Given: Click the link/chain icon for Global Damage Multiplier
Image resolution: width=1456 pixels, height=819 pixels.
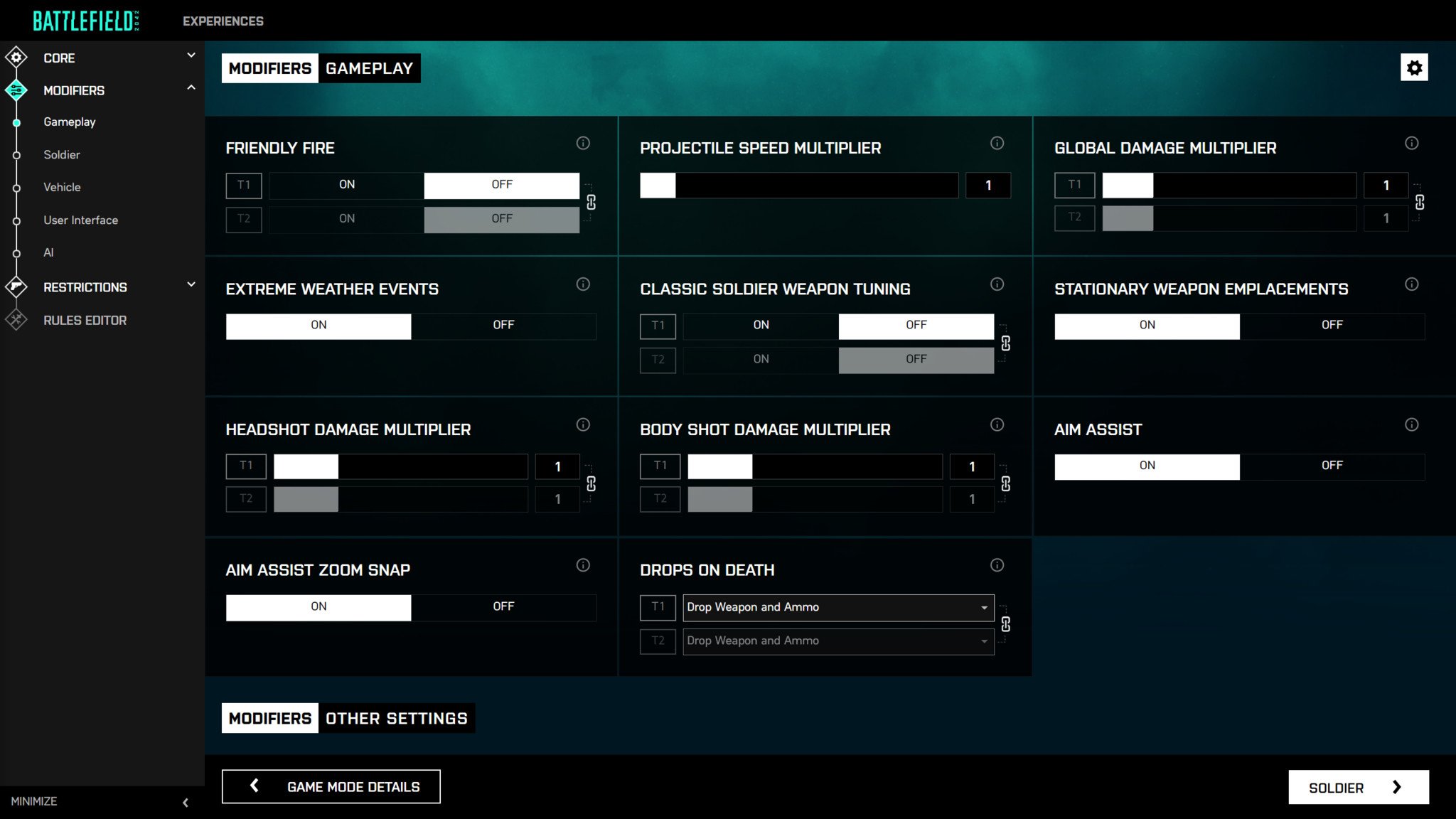Looking at the screenshot, I should pos(1421,202).
